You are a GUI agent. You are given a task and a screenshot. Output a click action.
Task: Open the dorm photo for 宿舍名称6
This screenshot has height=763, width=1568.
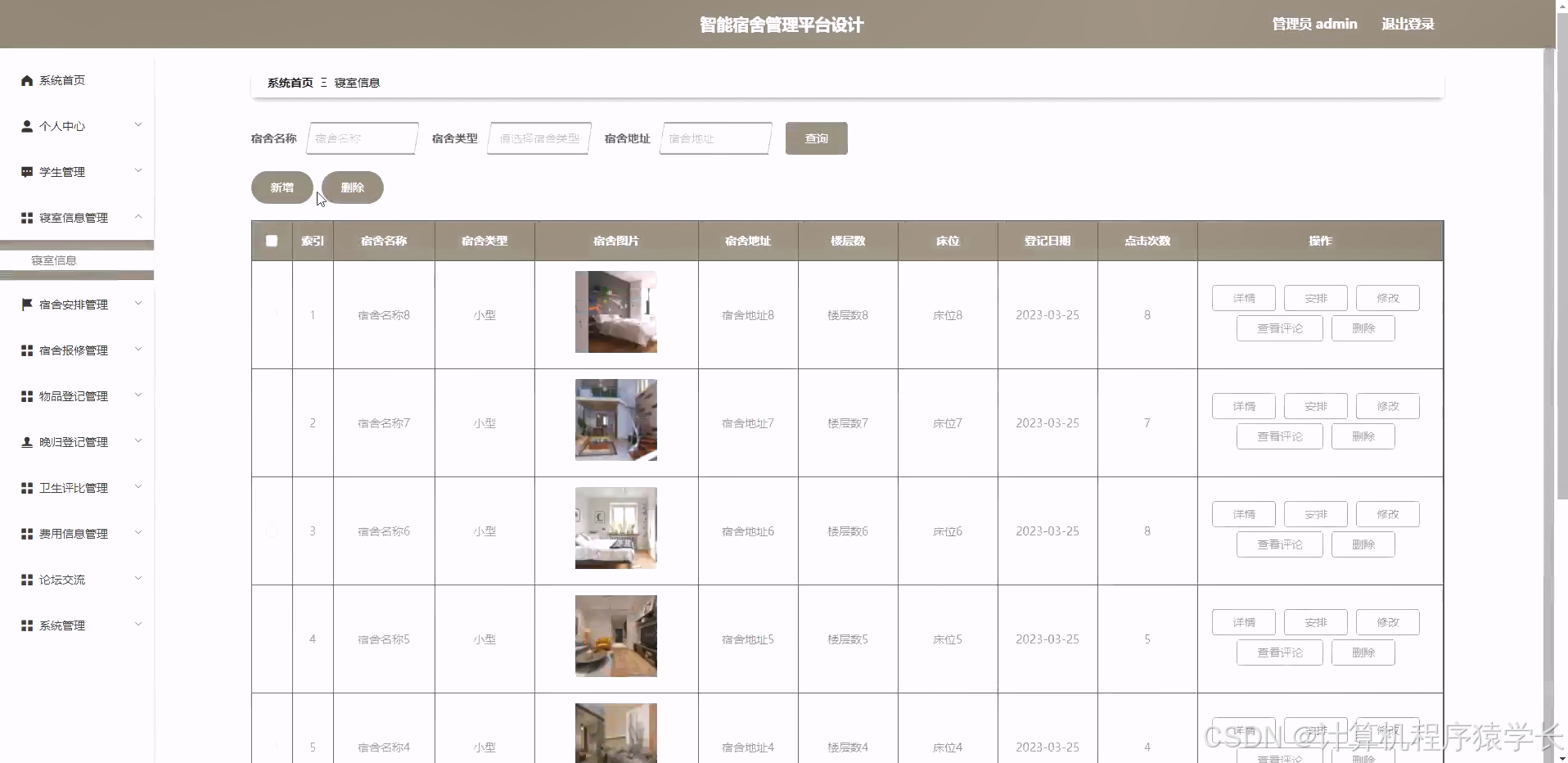point(616,528)
